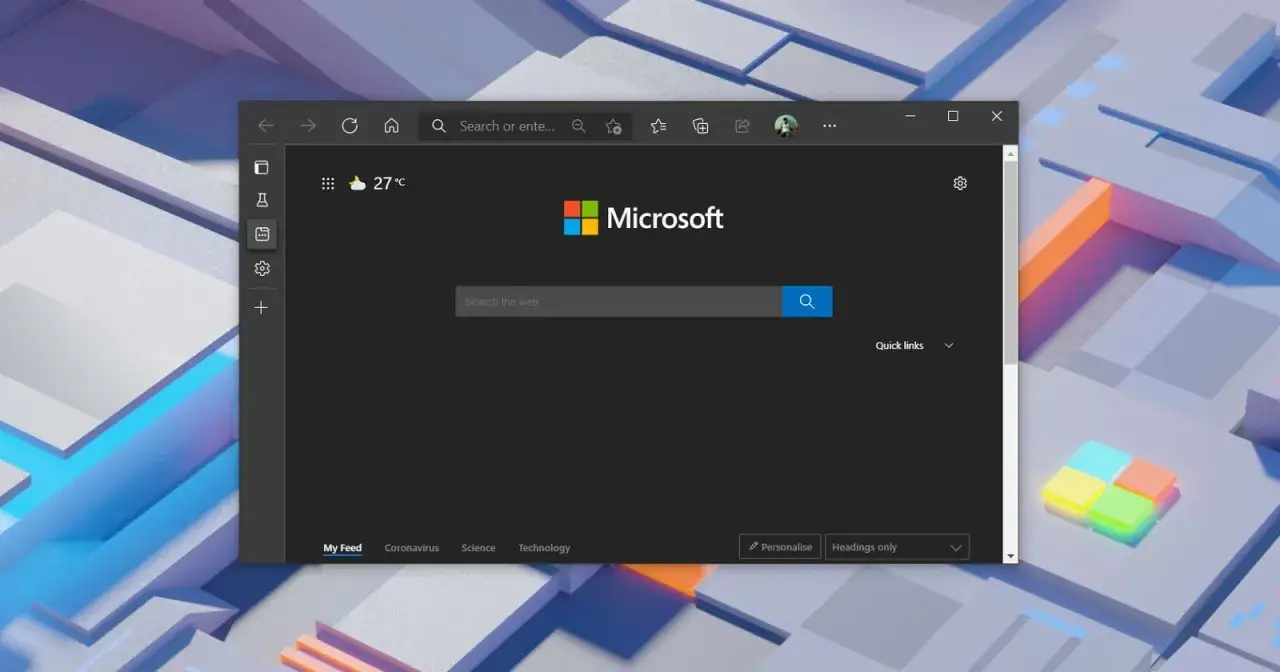The height and width of the screenshot is (672, 1280).
Task: Click the scrollbar down arrow
Action: [x=1010, y=556]
